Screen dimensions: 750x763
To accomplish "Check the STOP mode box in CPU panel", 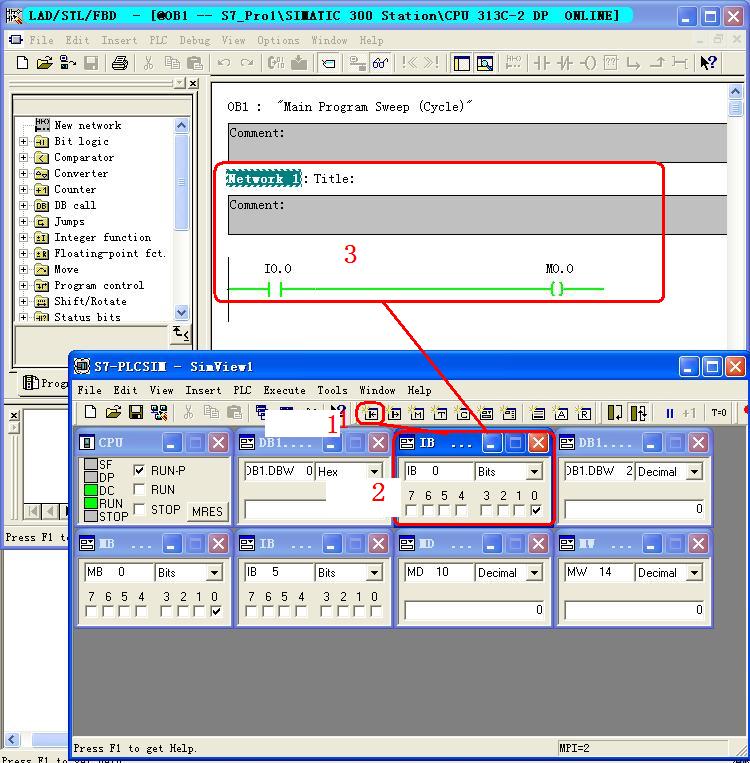I will (x=140, y=509).
